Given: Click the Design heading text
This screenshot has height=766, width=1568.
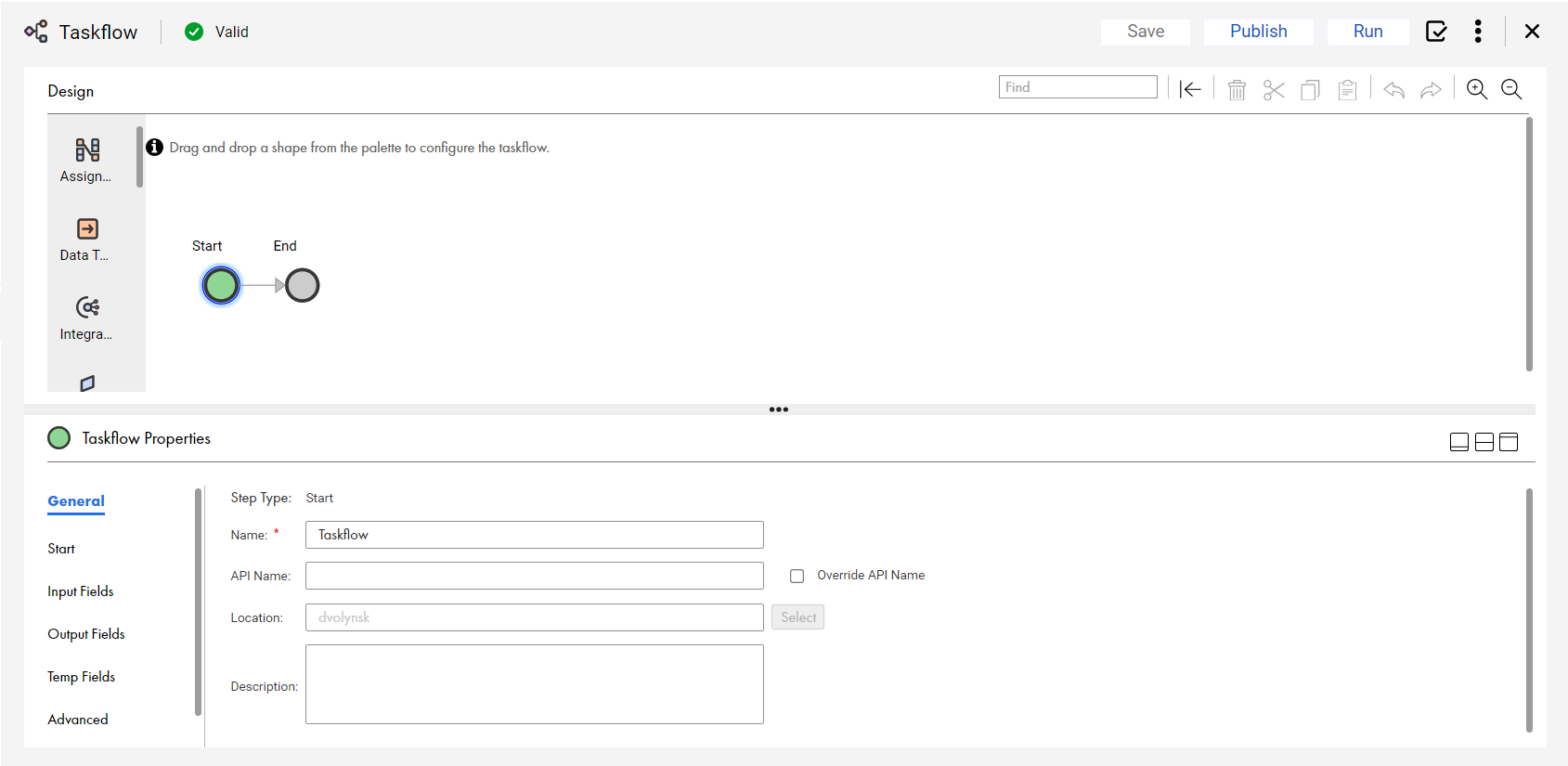Looking at the screenshot, I should (x=71, y=91).
